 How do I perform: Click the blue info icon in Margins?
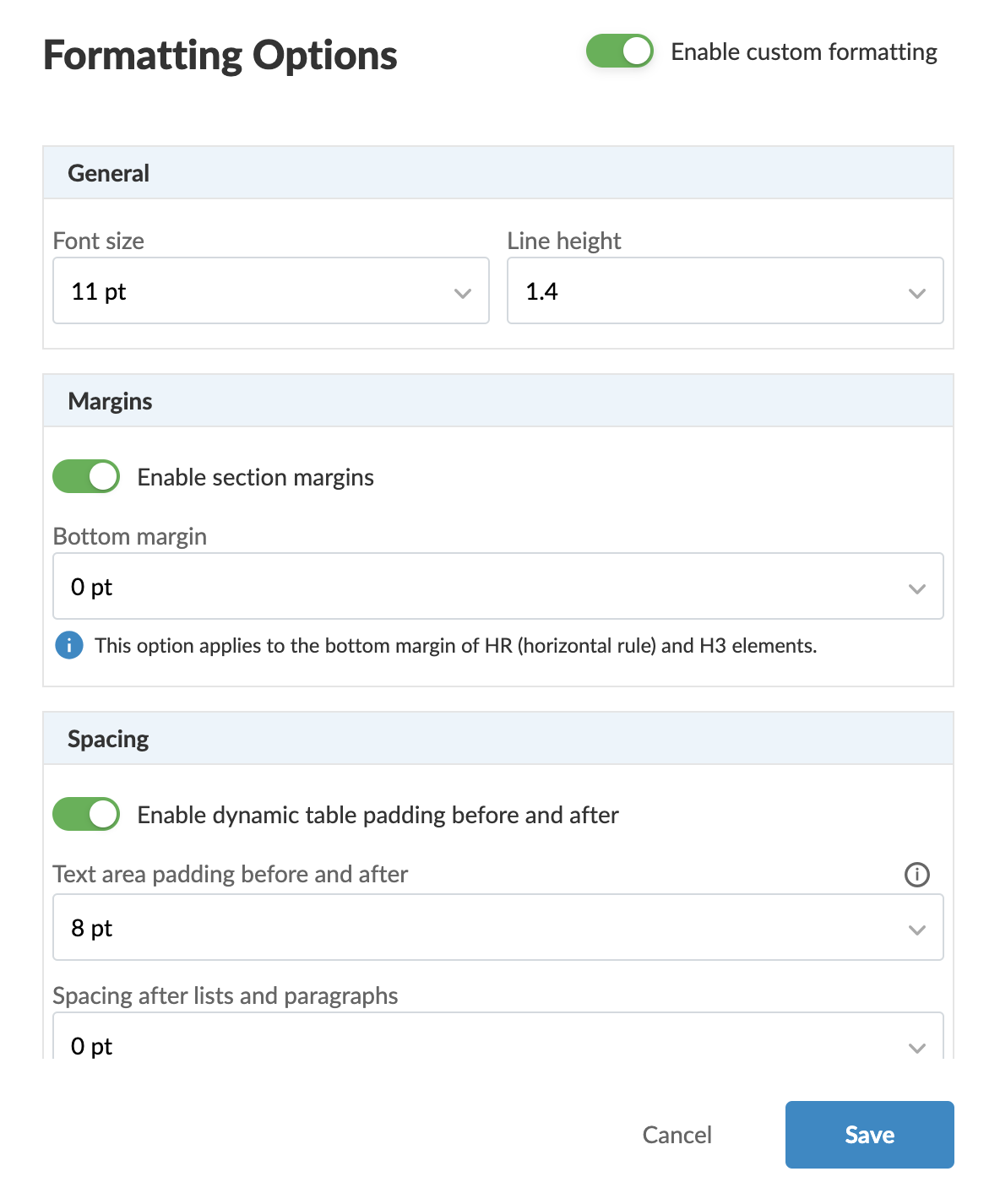[x=69, y=646]
